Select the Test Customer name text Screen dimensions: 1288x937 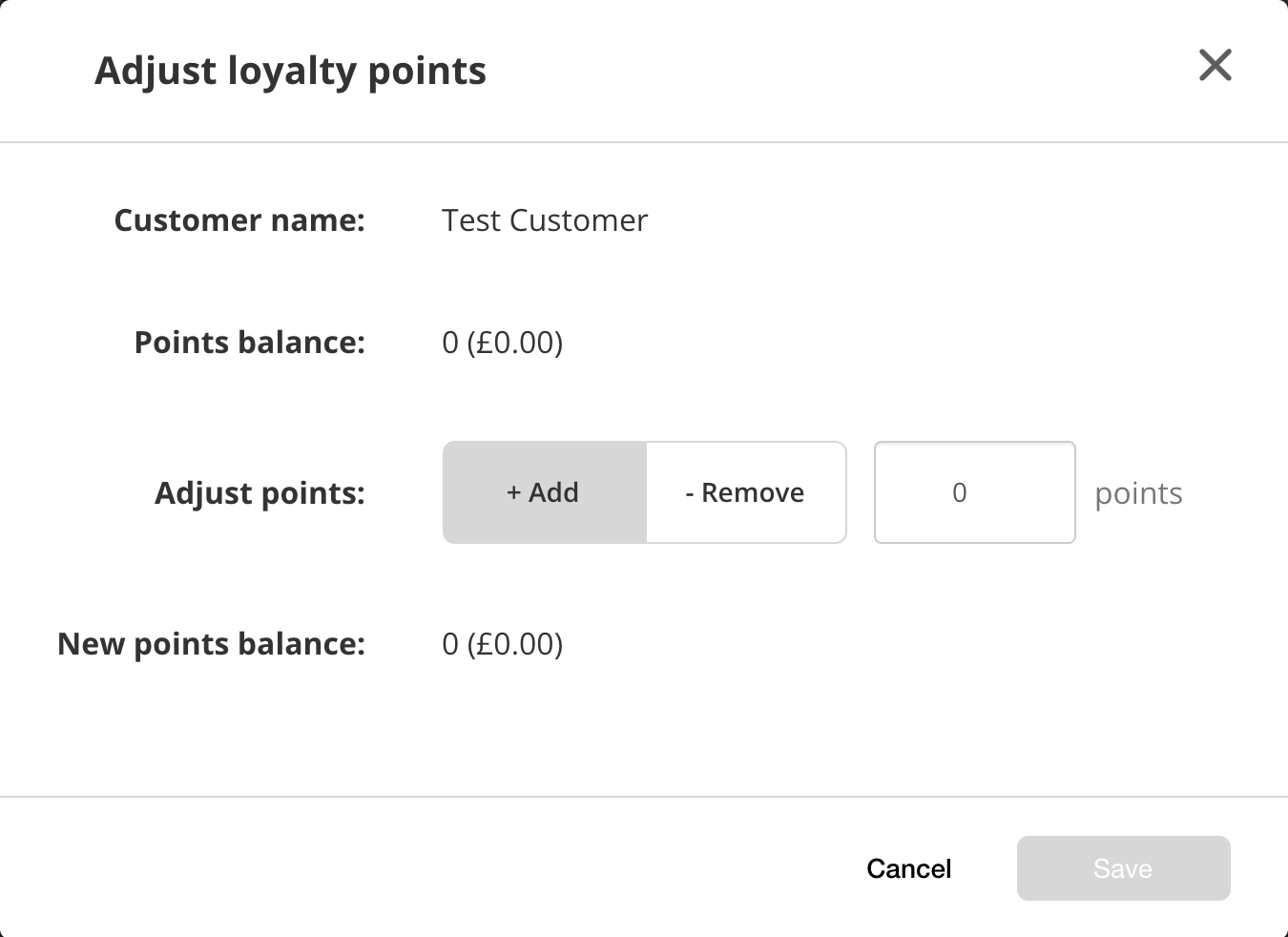tap(544, 220)
